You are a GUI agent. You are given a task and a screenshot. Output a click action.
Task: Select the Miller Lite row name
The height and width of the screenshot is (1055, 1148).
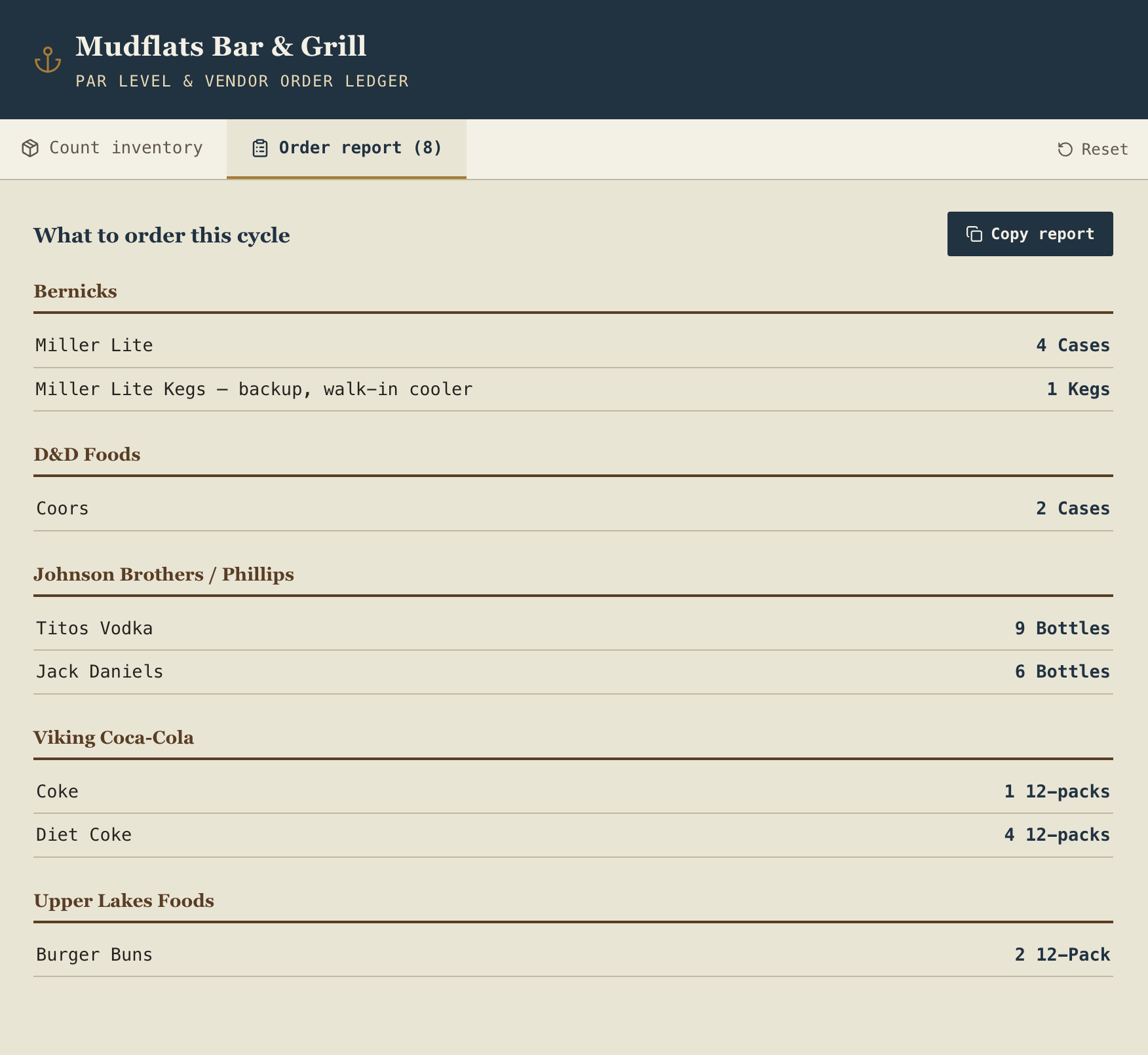(94, 345)
